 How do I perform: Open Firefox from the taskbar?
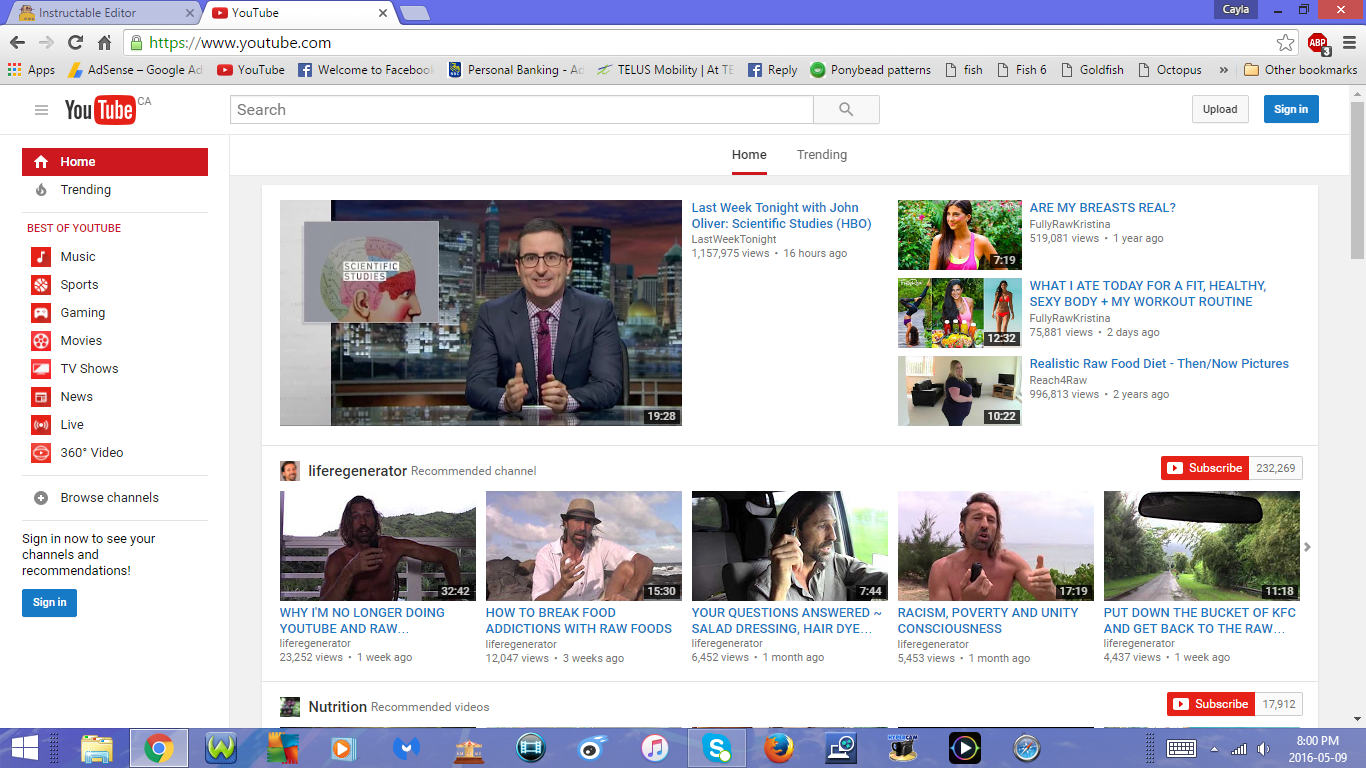coord(778,748)
